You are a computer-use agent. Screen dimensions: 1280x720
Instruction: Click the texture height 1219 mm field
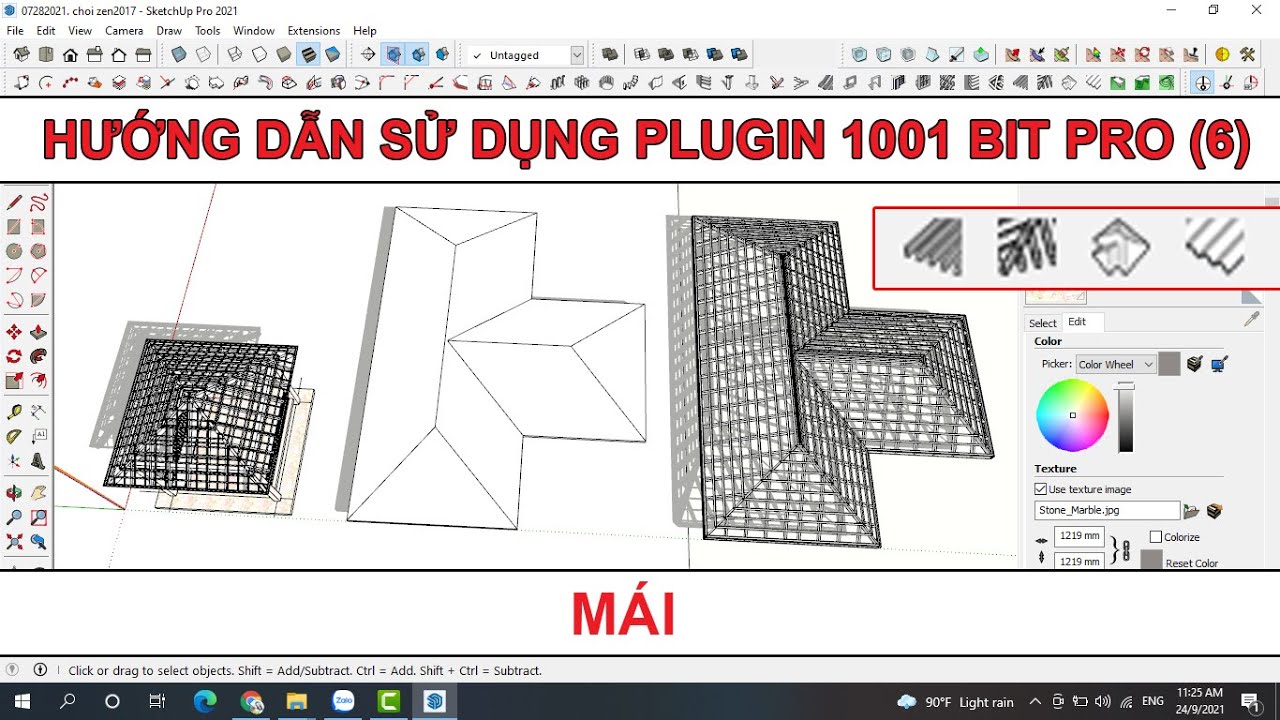coord(1079,561)
